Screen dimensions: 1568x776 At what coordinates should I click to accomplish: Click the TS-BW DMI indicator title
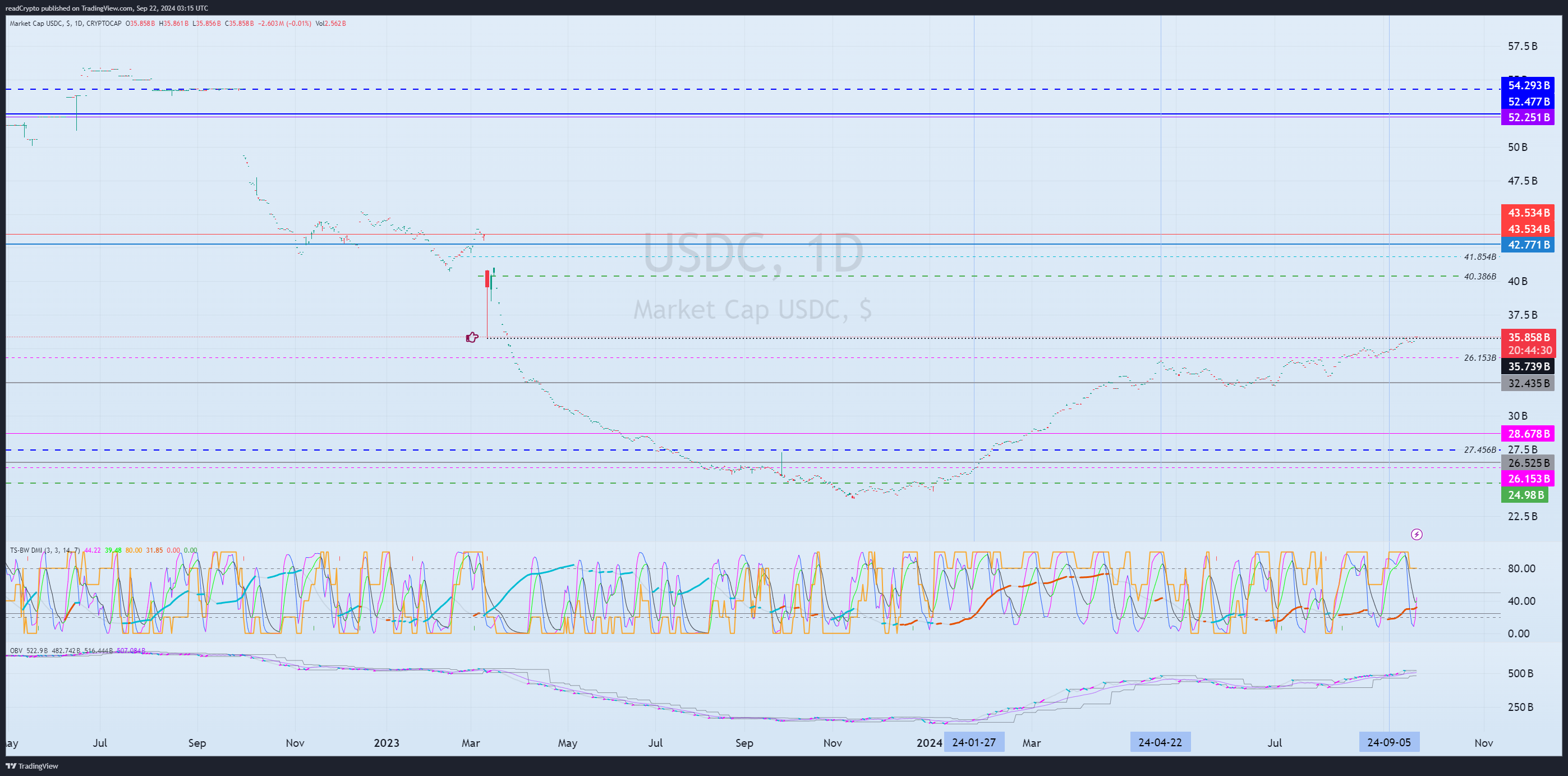click(x=45, y=550)
